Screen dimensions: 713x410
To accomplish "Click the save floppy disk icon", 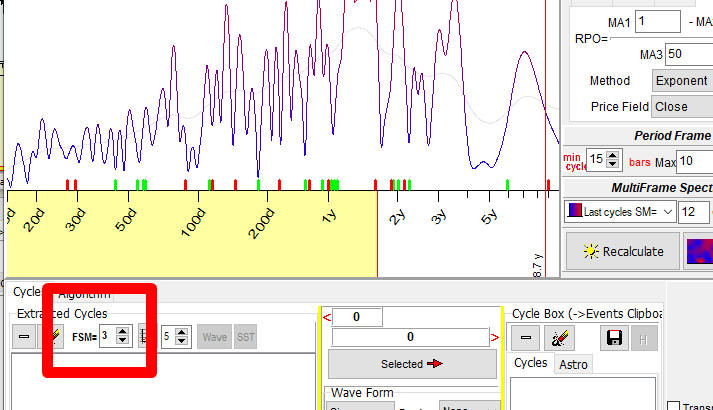I will click(x=615, y=338).
